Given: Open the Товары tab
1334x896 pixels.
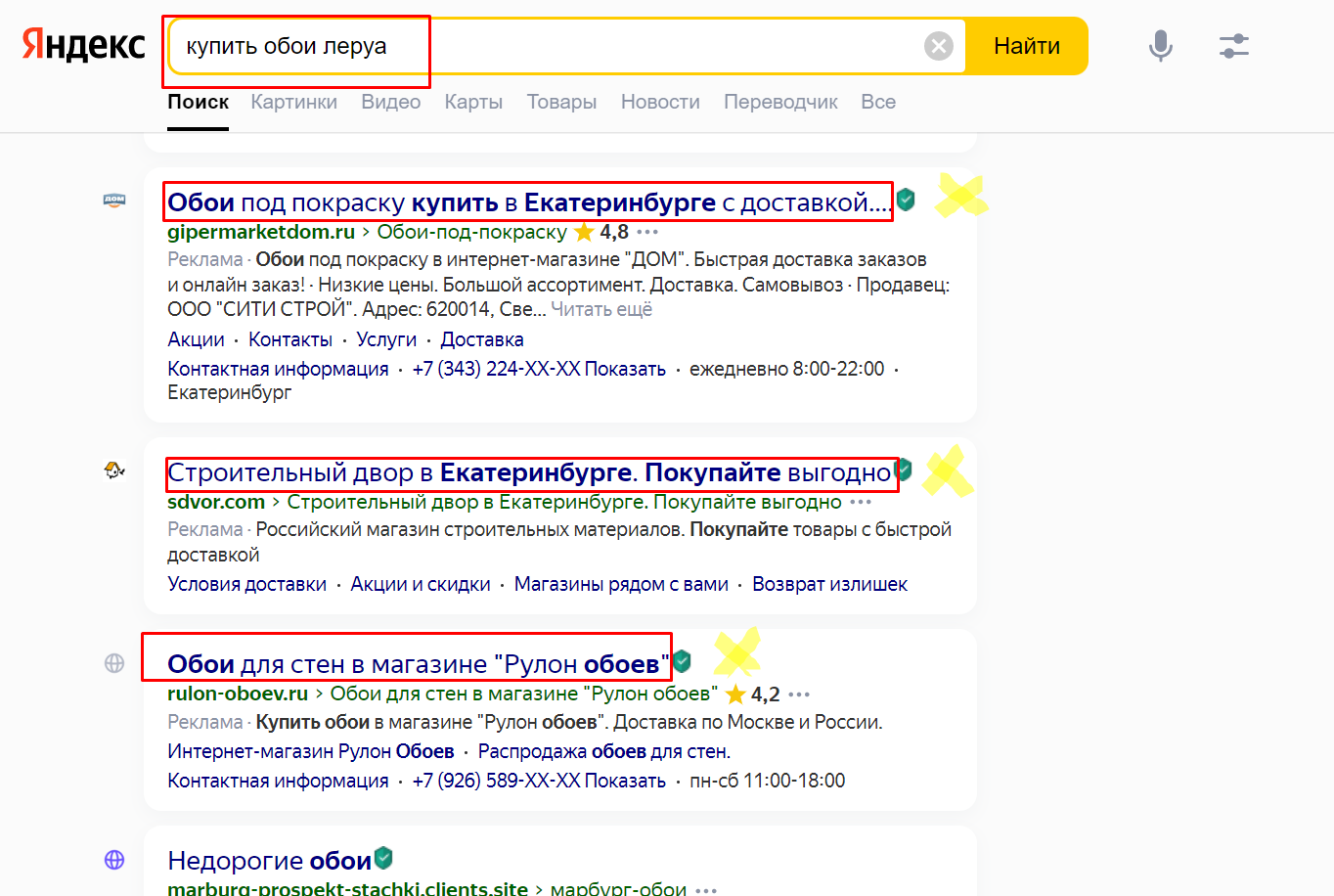Looking at the screenshot, I should [561, 102].
